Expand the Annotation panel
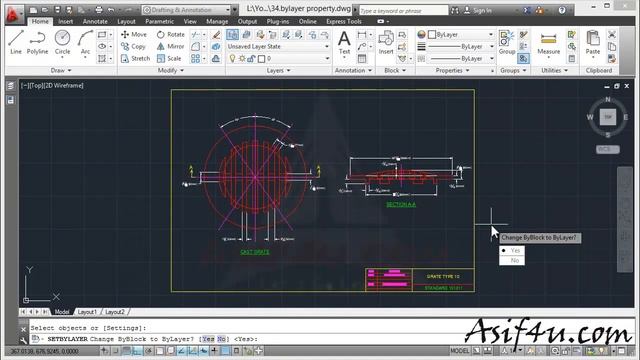Viewport: 640px width, 360px height. [353, 70]
